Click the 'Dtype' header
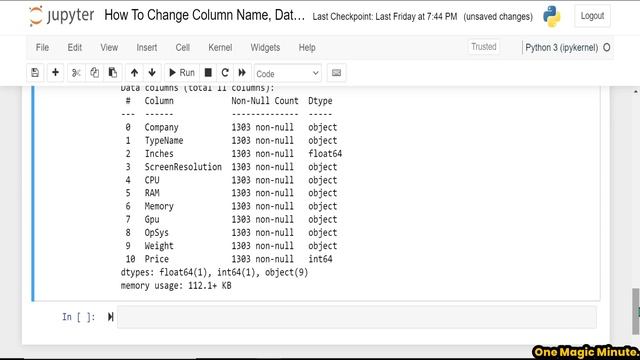The width and height of the screenshot is (640, 360). pyautogui.click(x=320, y=101)
